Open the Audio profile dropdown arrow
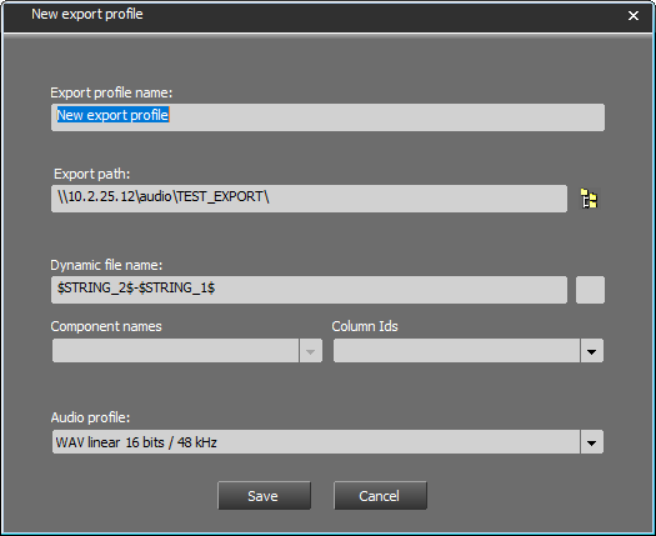656x536 pixels. 592,442
